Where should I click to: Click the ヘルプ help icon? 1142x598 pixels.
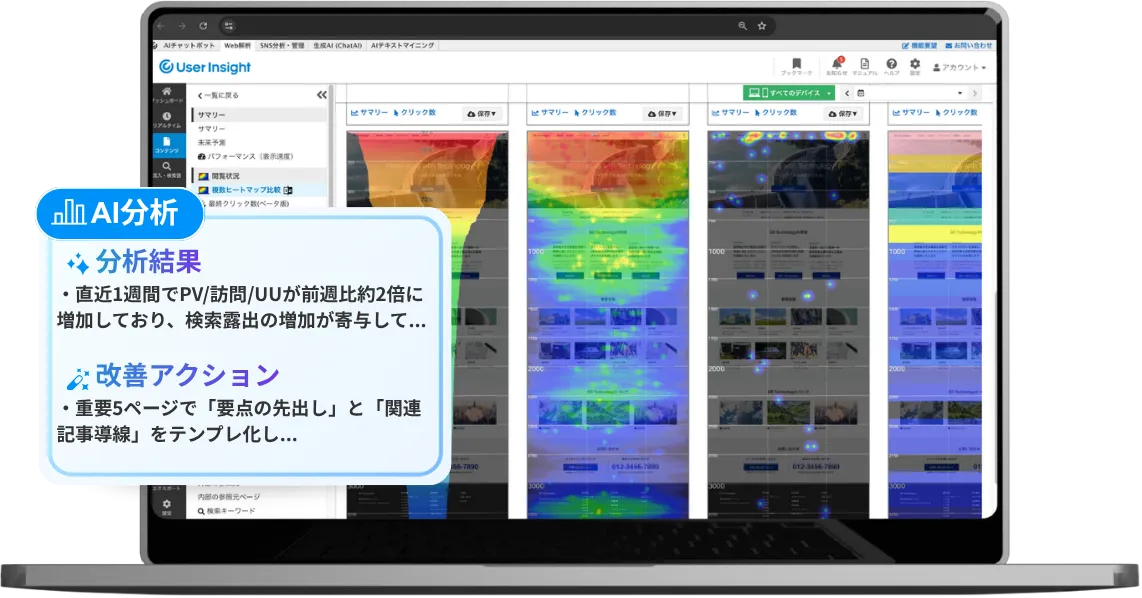pyautogui.click(x=892, y=62)
